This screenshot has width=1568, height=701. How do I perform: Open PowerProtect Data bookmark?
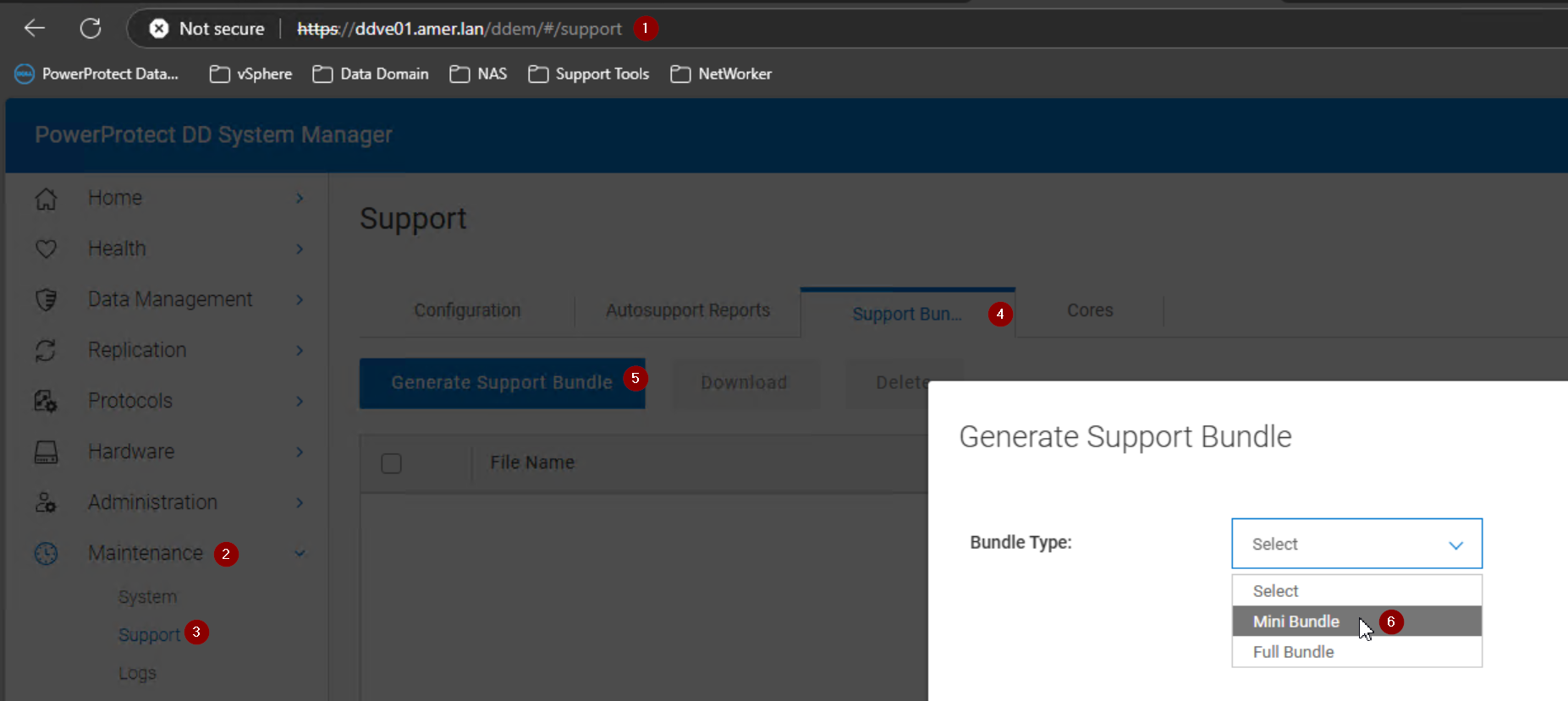(x=96, y=74)
